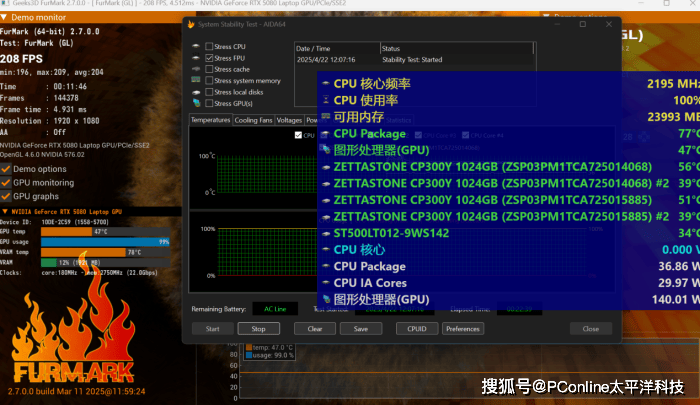Click the memory icon beside Stress system memory
This screenshot has height=405, width=700.
pos(194,81)
